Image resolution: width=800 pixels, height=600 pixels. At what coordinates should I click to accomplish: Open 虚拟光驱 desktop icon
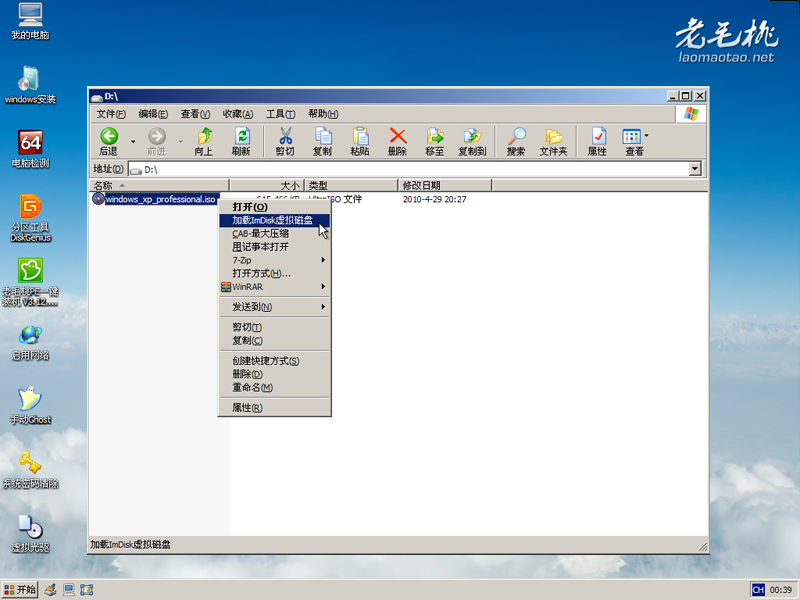pos(30,534)
